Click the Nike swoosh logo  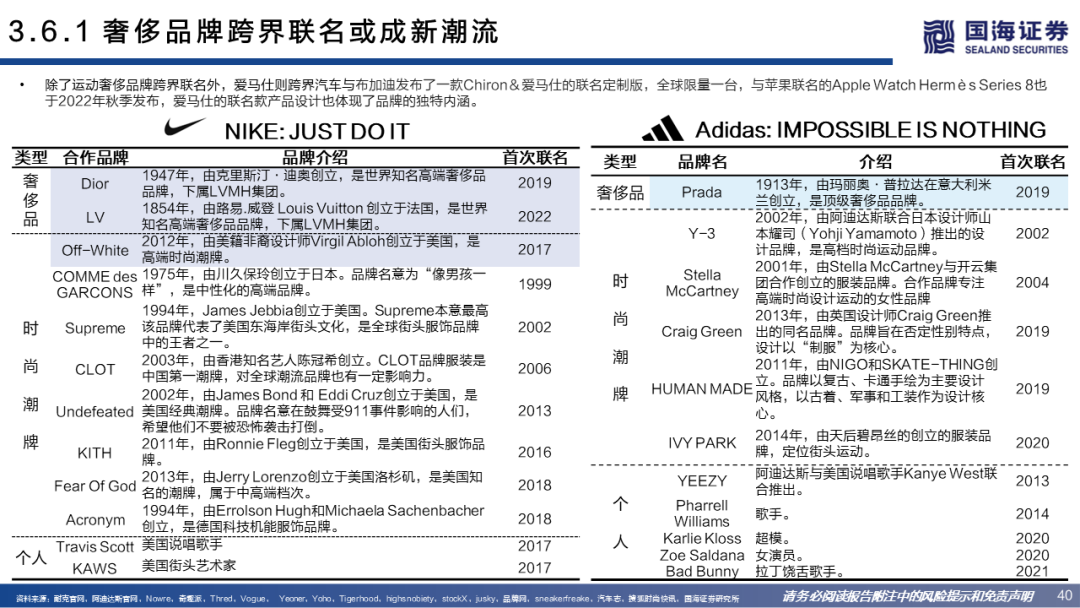tap(185, 127)
